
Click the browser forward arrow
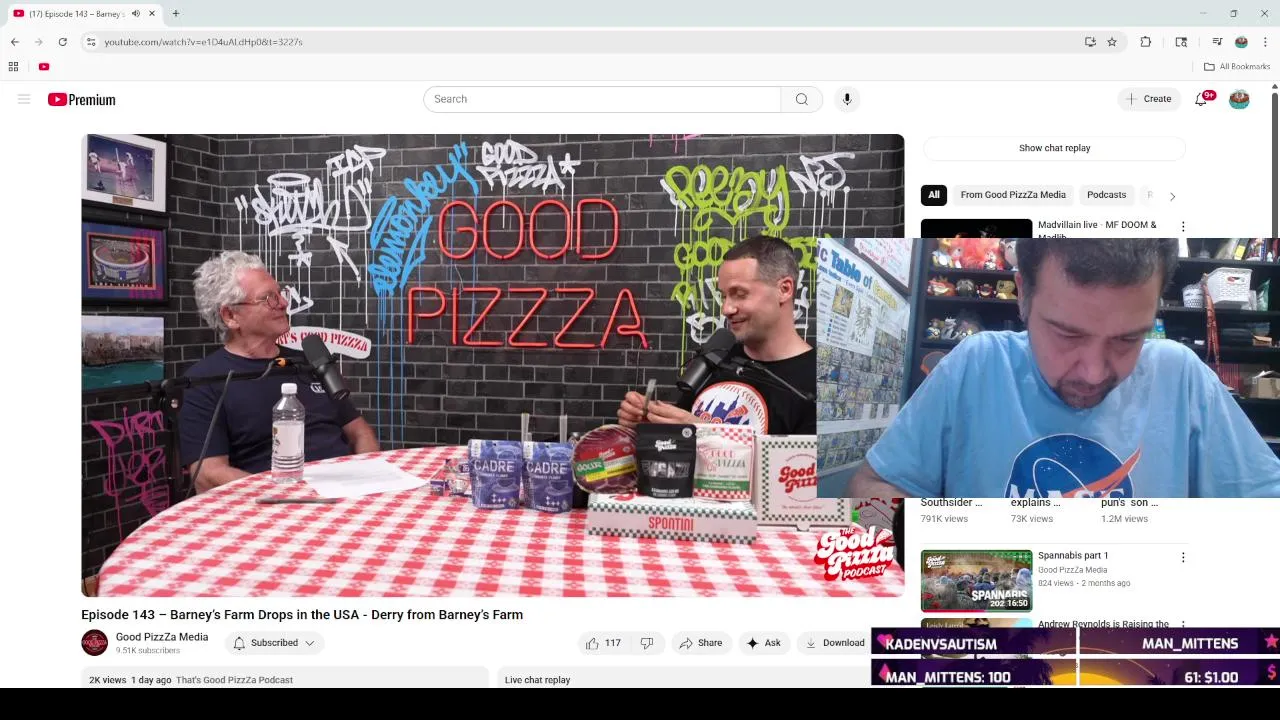coord(38,42)
